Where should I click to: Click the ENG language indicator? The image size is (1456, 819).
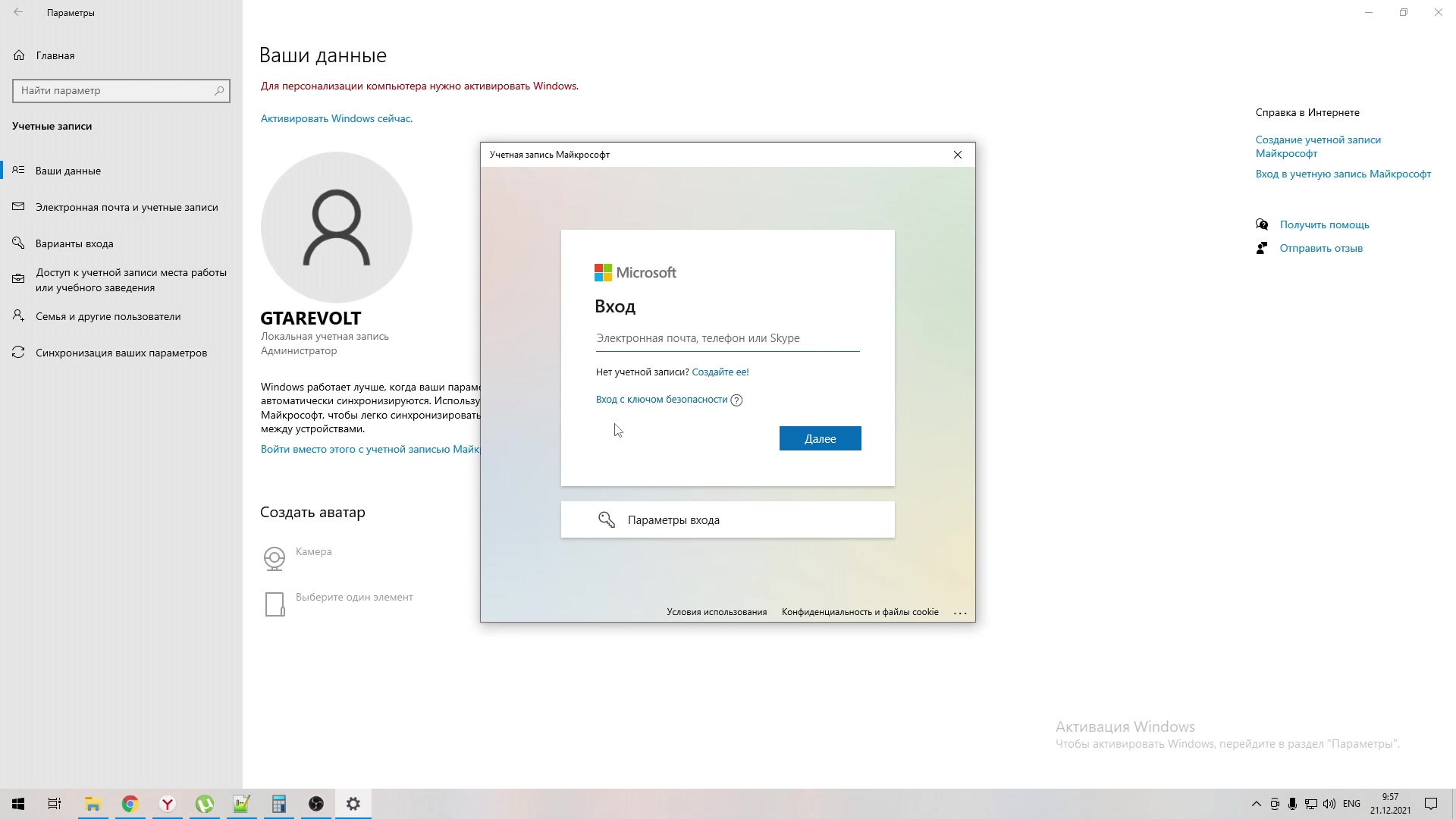(x=1351, y=804)
